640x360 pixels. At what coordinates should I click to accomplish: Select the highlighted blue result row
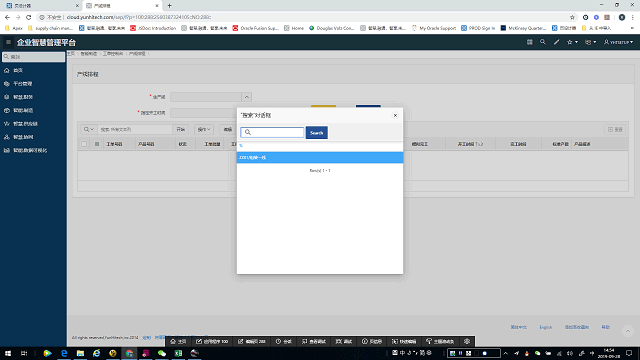pyautogui.click(x=320, y=158)
